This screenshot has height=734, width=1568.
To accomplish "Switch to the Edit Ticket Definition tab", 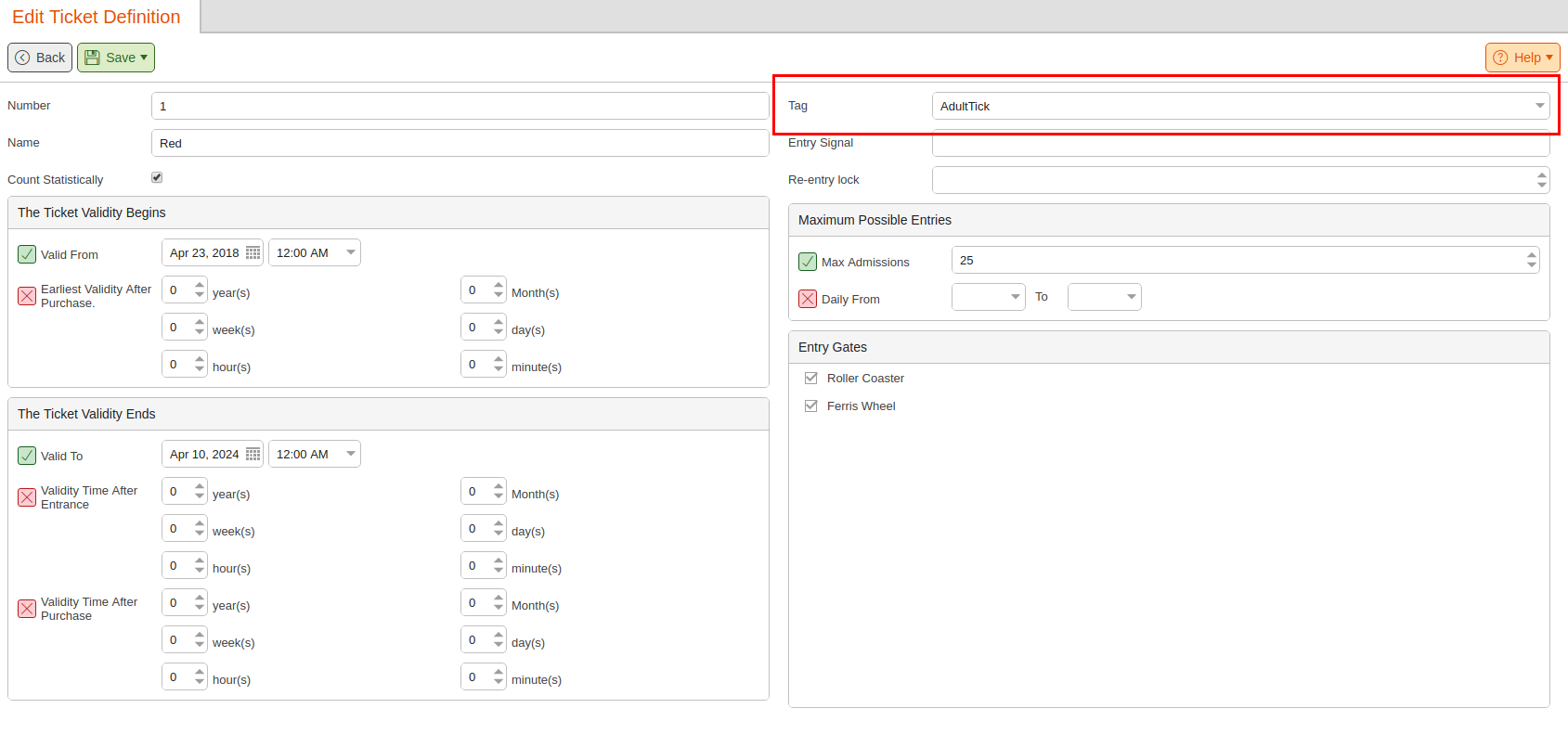I will point(97,17).
